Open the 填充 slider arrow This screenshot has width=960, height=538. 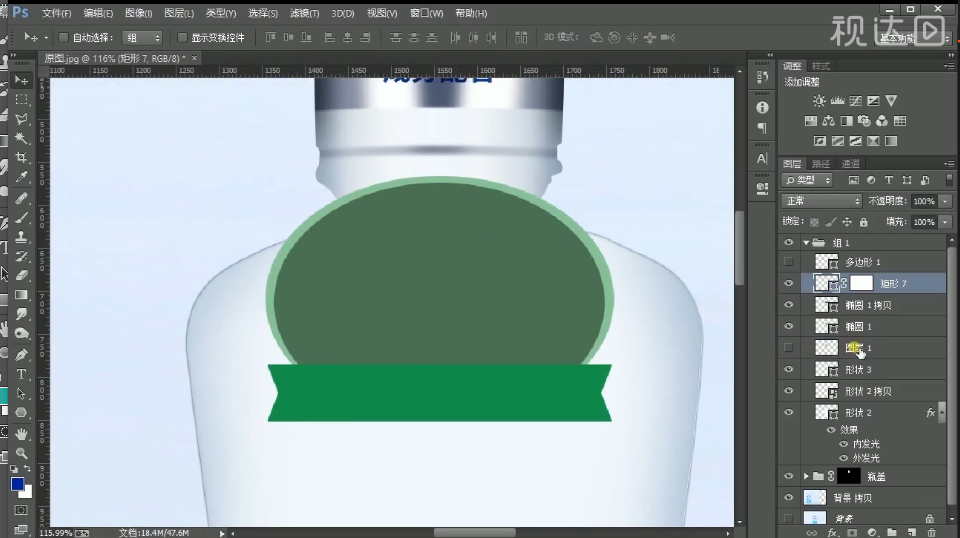point(946,222)
